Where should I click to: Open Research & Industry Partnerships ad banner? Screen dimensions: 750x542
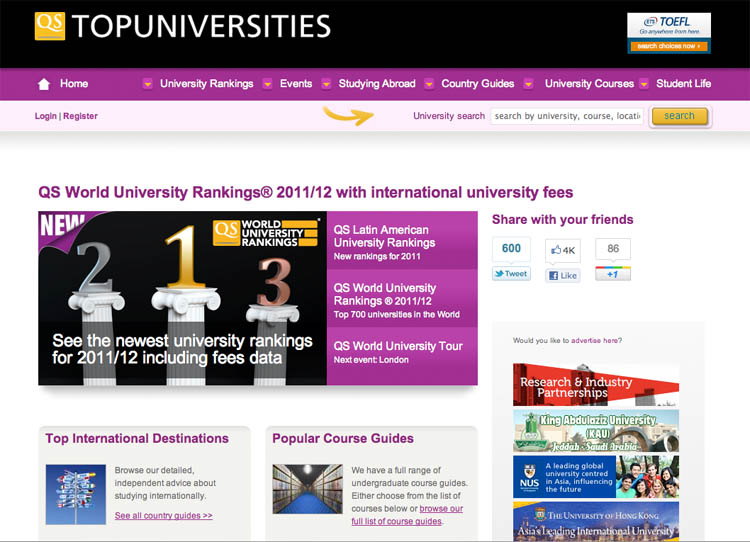596,385
